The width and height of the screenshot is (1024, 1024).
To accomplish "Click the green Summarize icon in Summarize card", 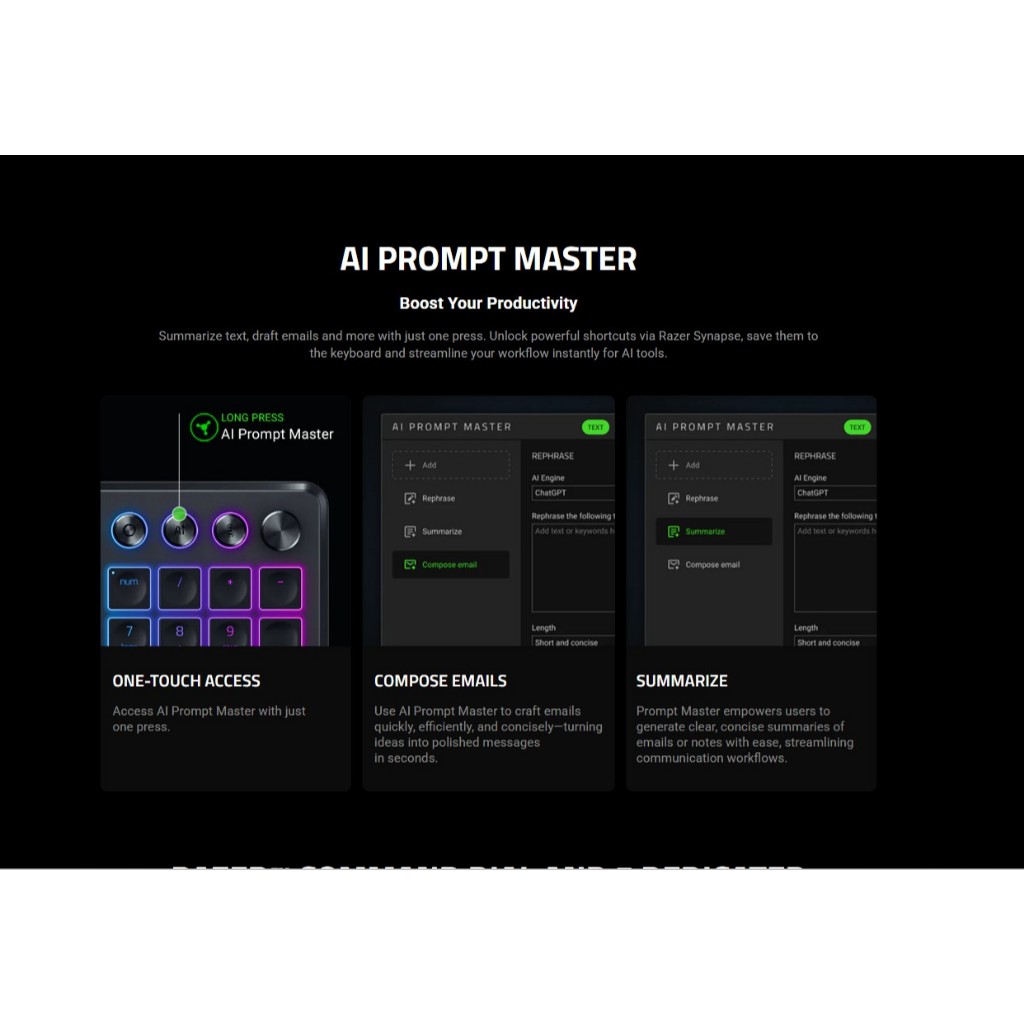I will [x=673, y=532].
